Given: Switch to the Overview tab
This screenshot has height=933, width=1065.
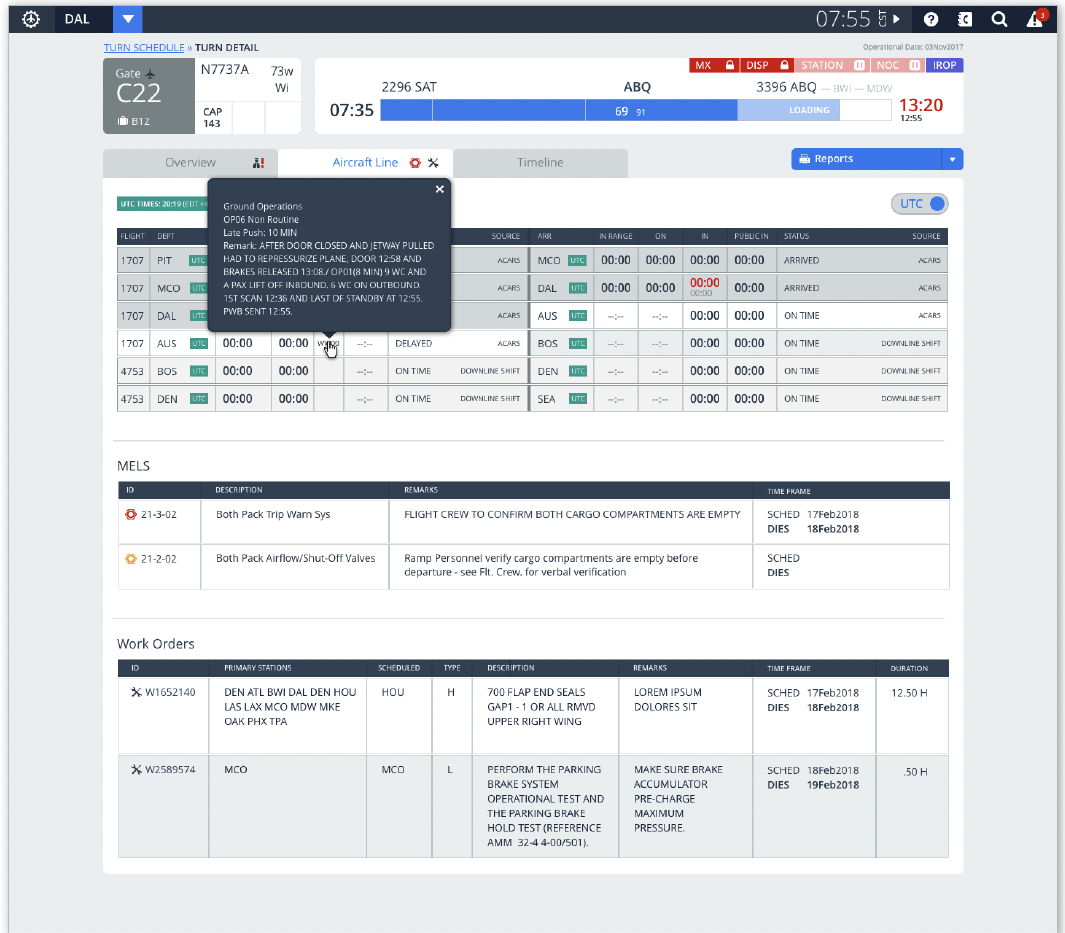Looking at the screenshot, I should pos(190,163).
